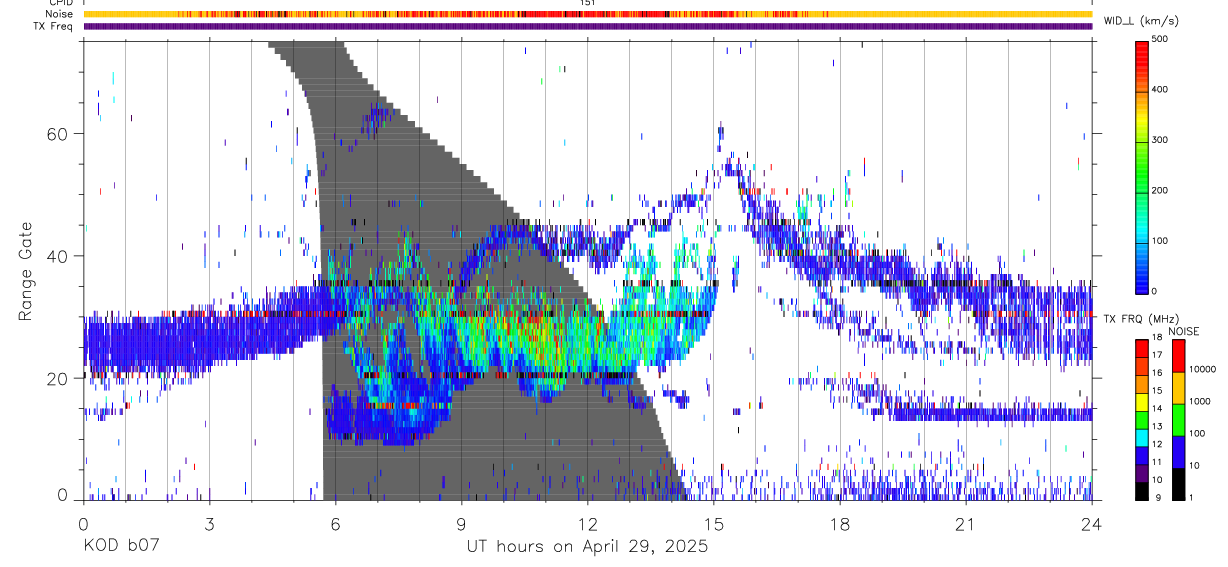Click the '12' hour tick on x-axis

point(588,523)
